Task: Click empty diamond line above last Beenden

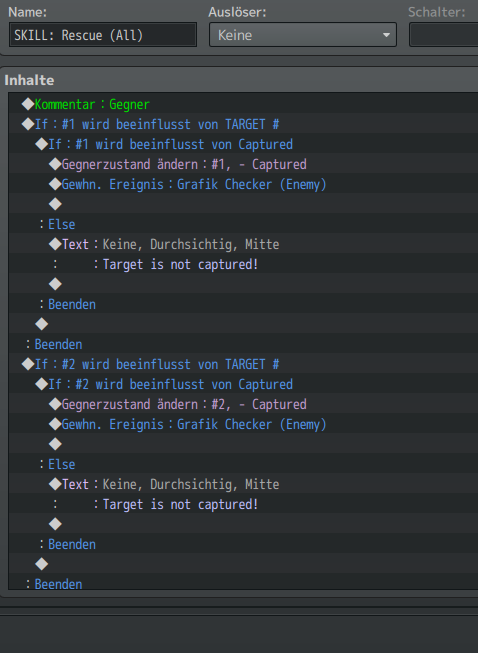Action: (x=243, y=564)
